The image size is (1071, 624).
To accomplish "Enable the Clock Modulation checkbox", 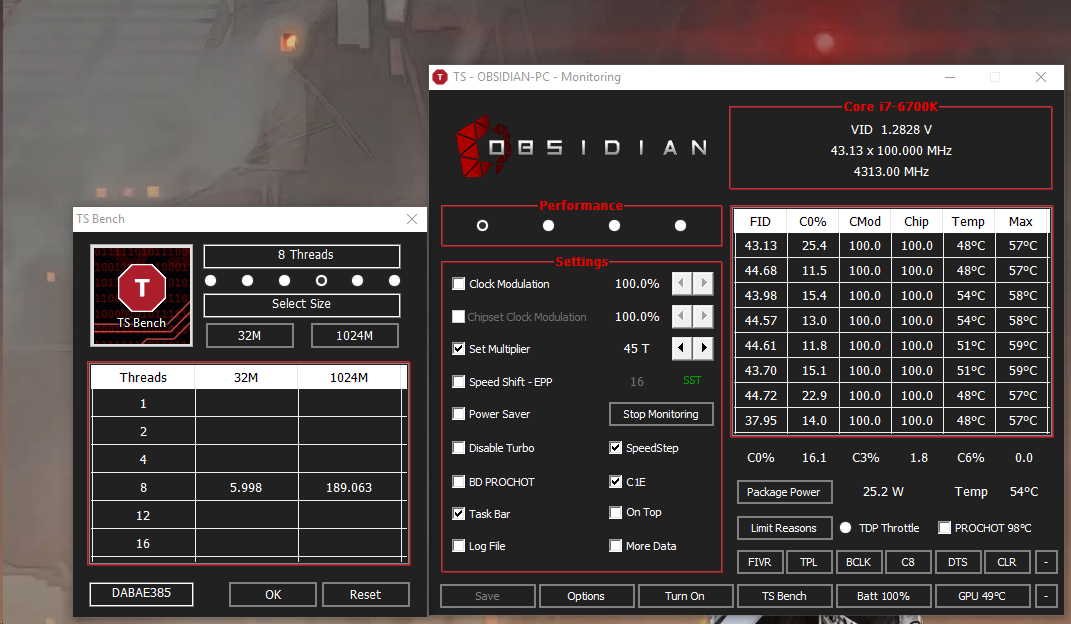I will [458, 283].
